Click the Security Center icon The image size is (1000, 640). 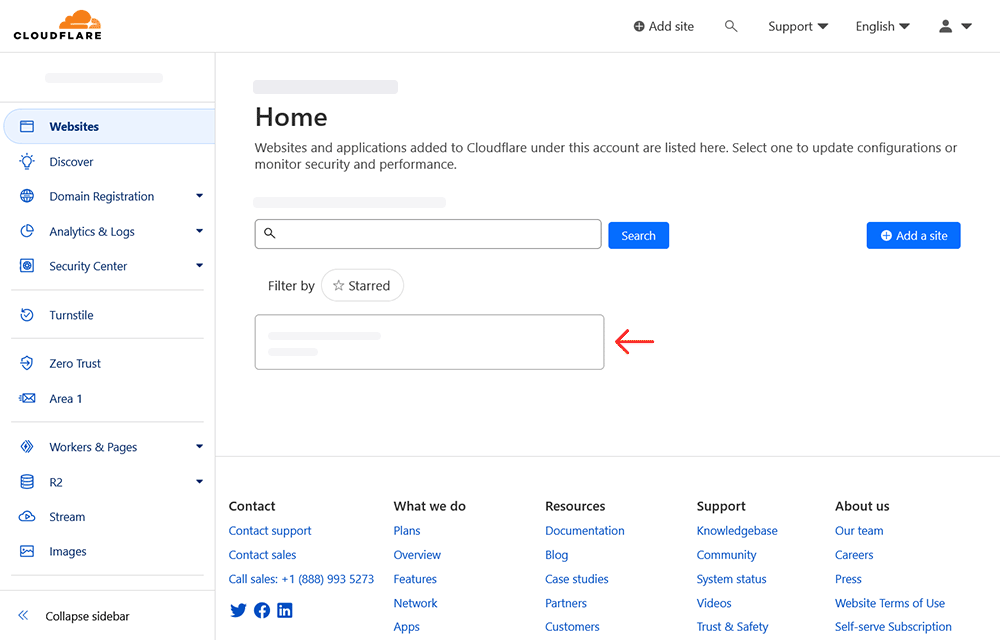point(27,265)
